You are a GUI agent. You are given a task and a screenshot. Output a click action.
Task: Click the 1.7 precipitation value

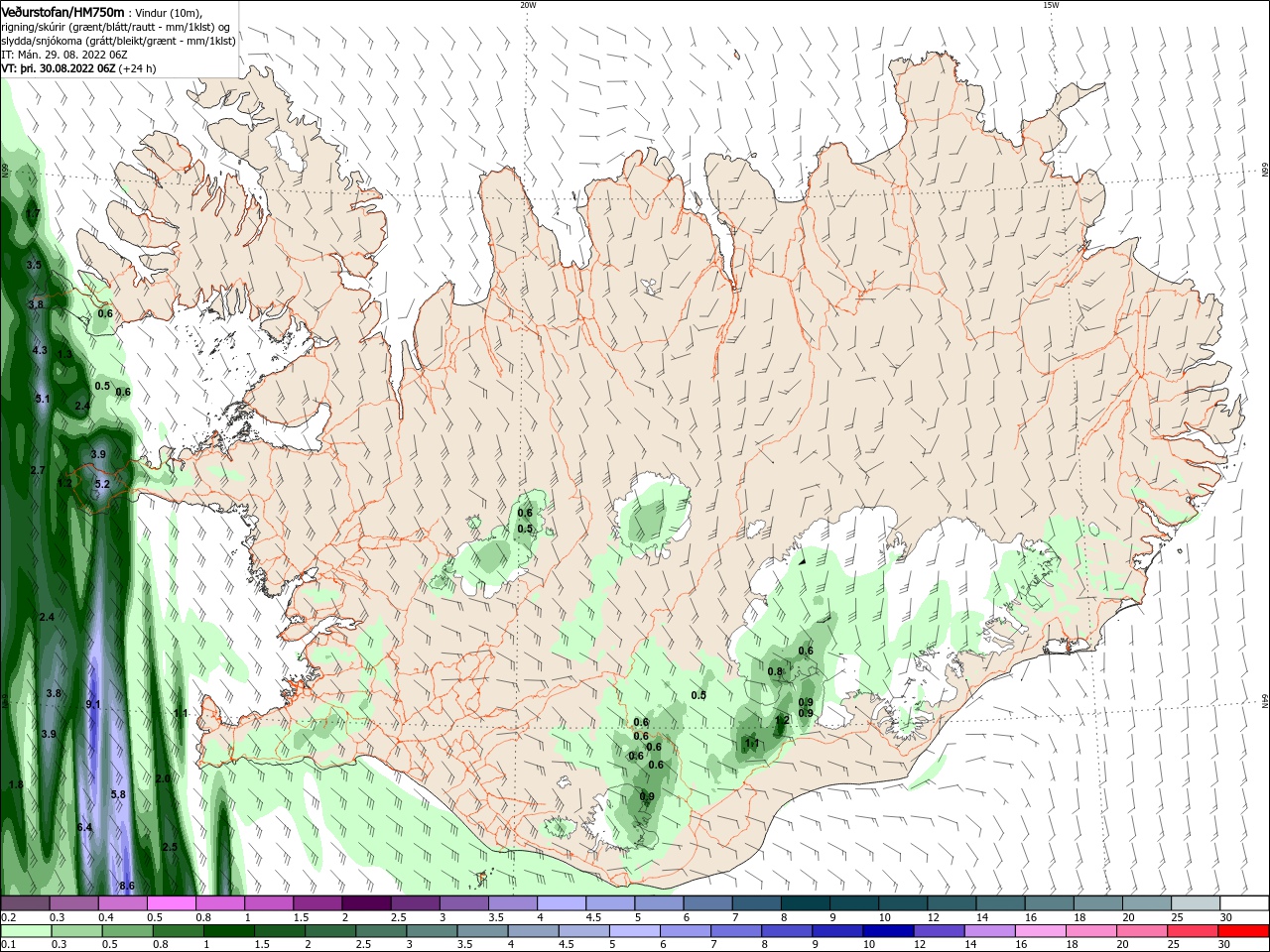[33, 213]
